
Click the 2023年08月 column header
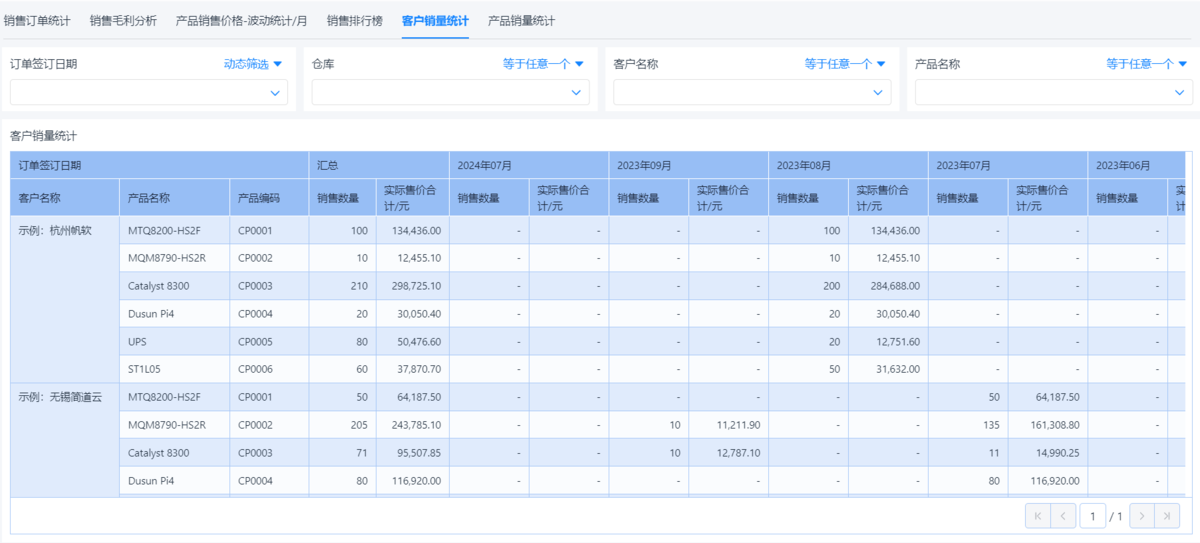click(849, 165)
